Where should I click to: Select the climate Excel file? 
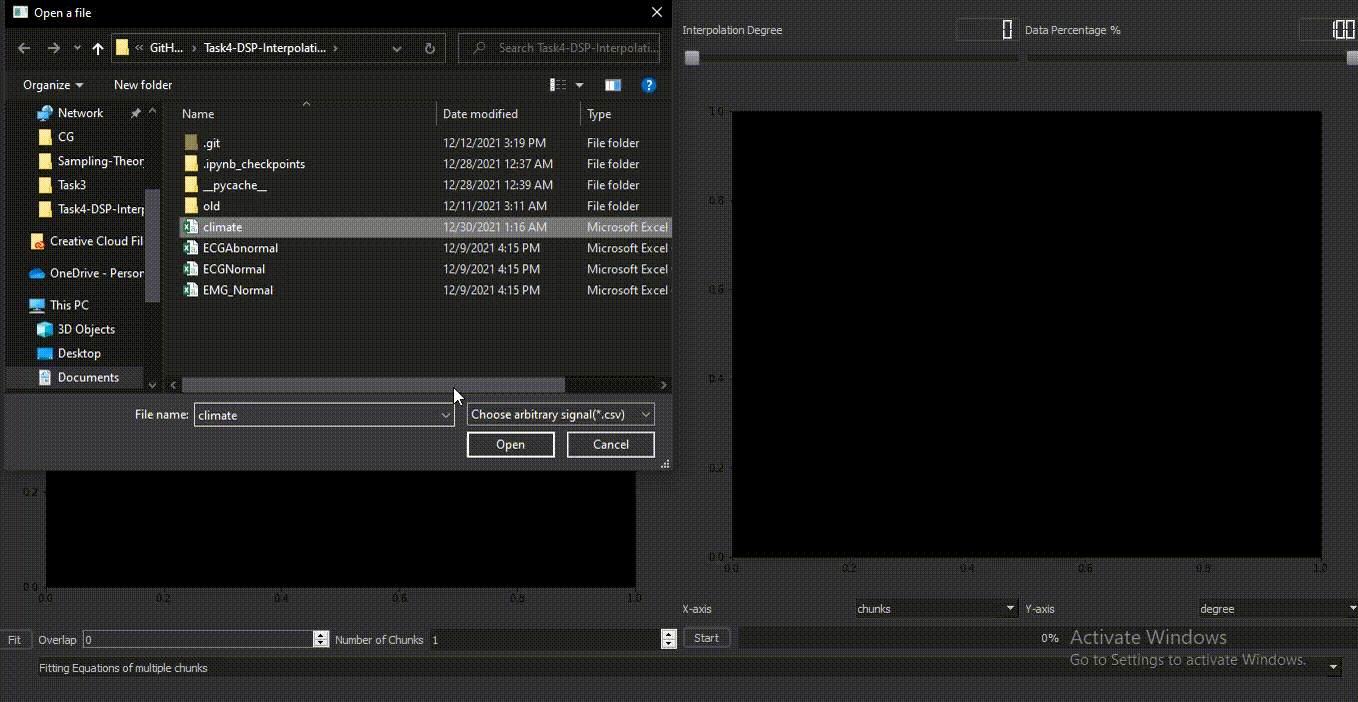pos(425,227)
